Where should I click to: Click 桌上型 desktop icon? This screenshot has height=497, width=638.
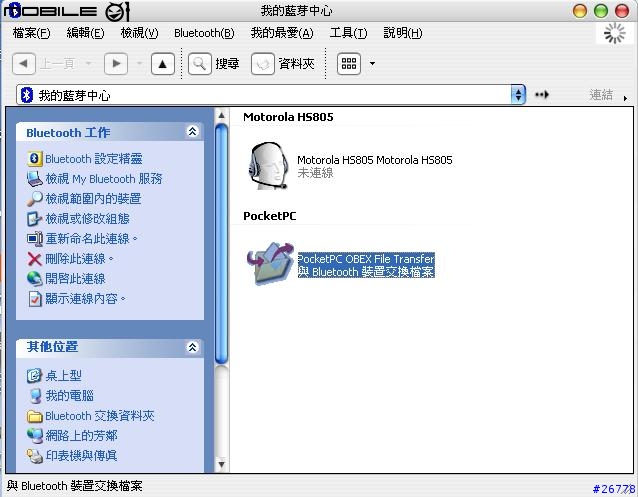point(35,376)
